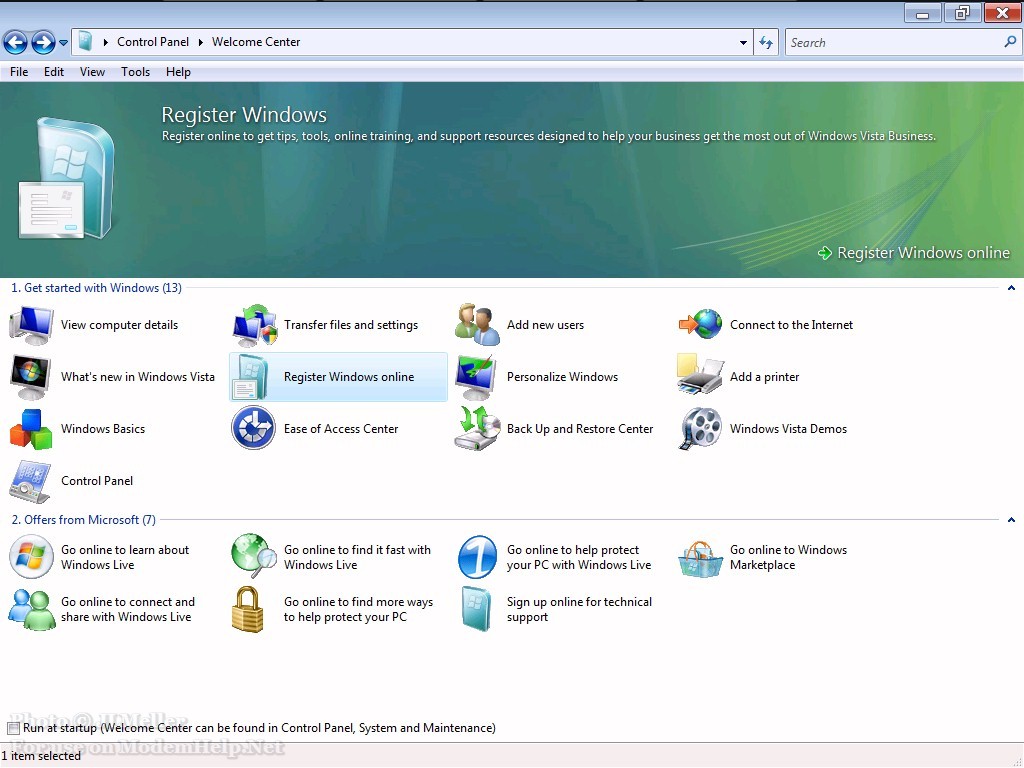Screen dimensions: 1024x768
Task: Open the Ease of Access Center icon
Action: click(x=254, y=429)
